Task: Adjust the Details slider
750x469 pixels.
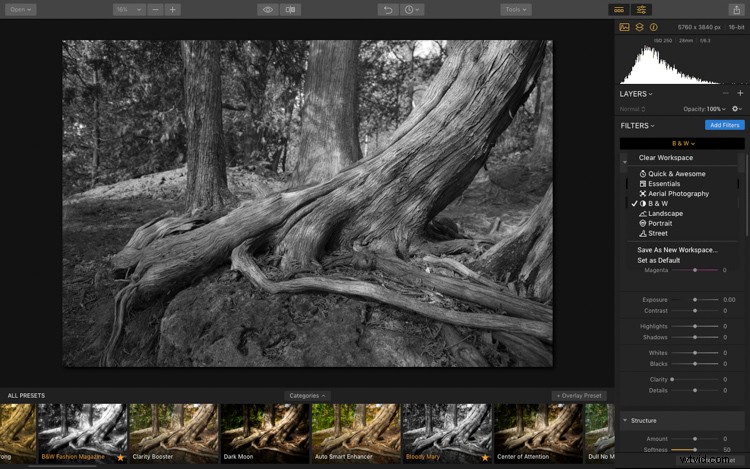Action: coord(695,390)
